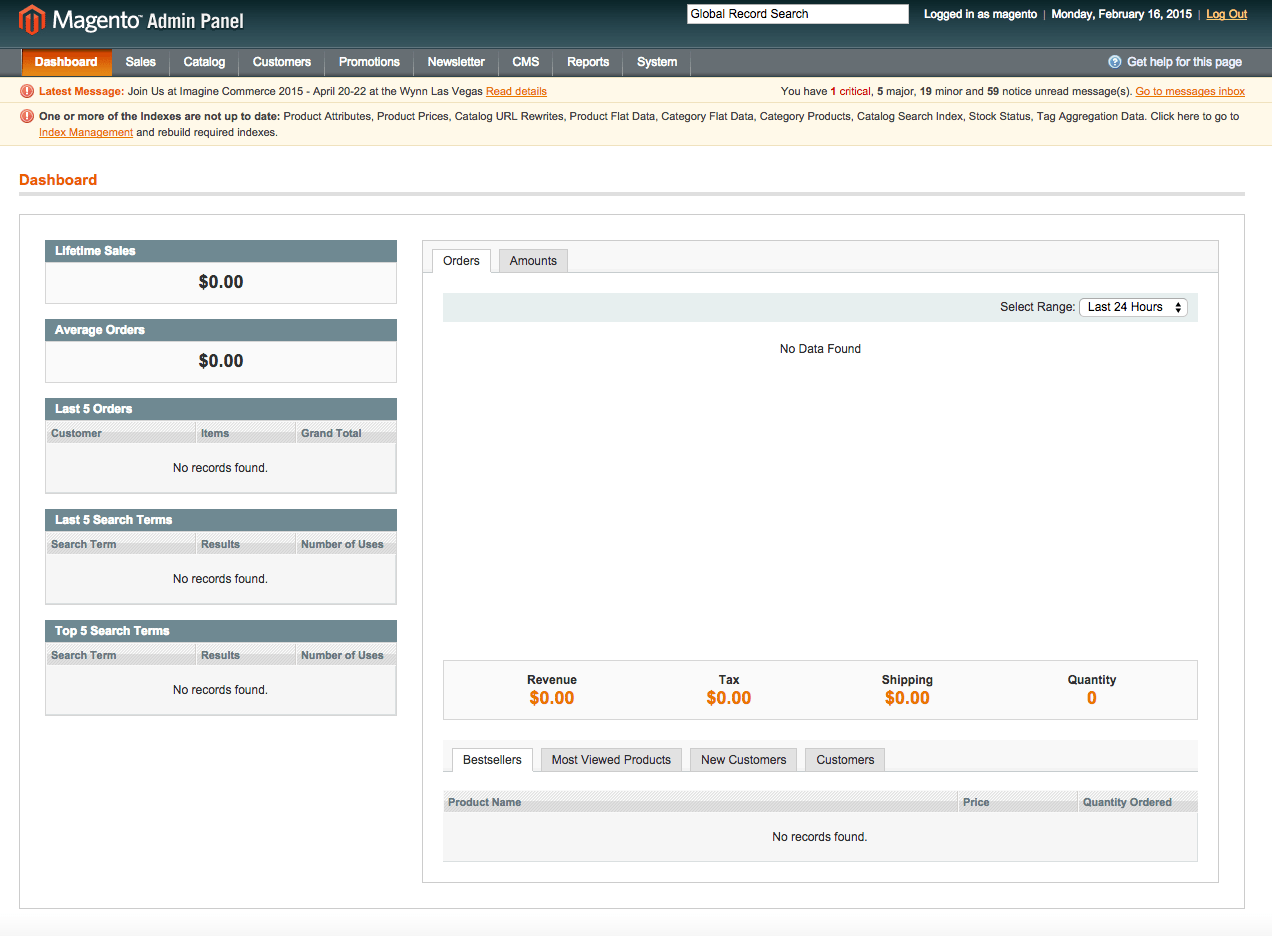Click the Revenue total value
1272x936 pixels.
click(552, 698)
